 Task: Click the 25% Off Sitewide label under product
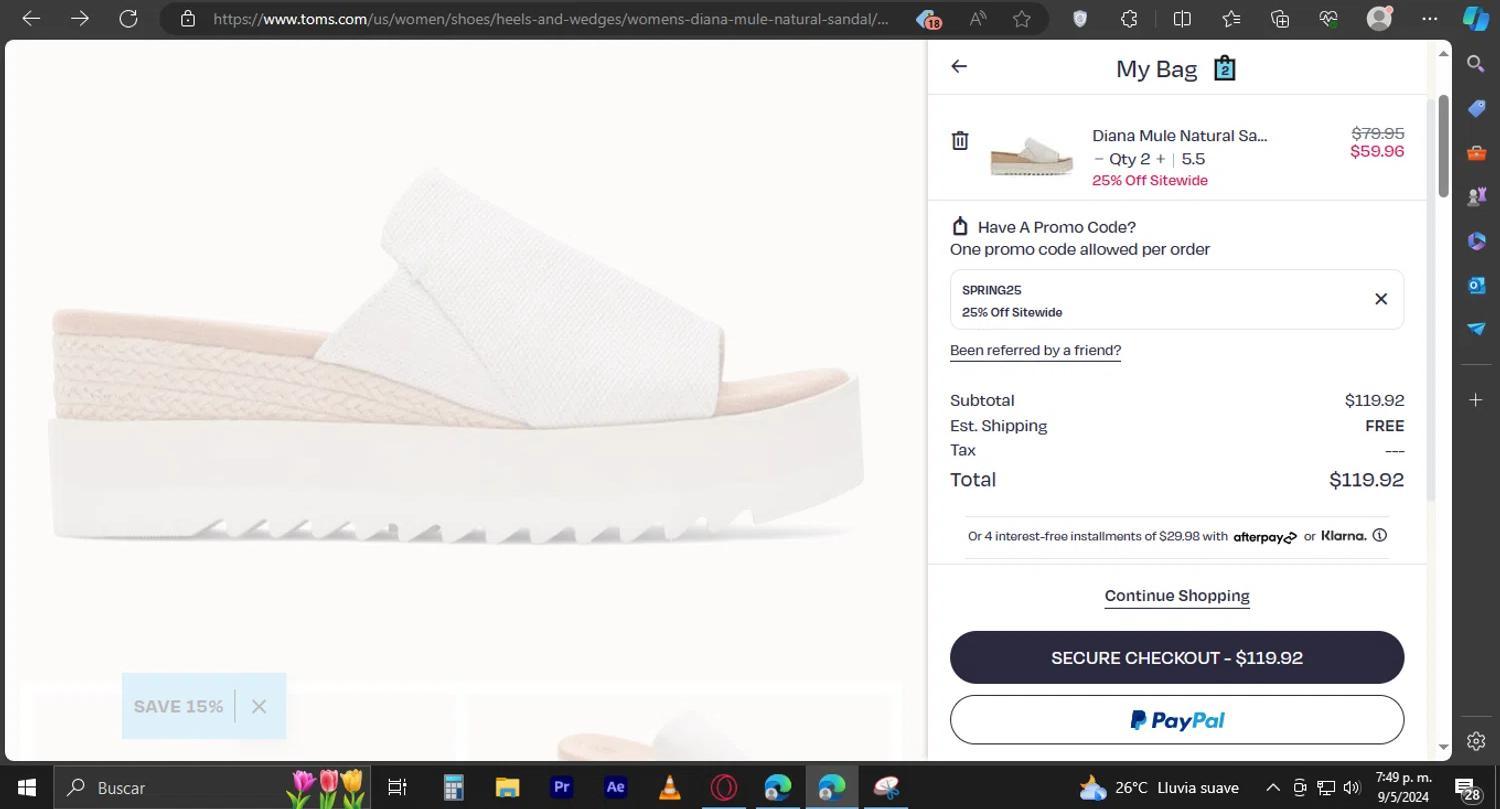[1150, 180]
